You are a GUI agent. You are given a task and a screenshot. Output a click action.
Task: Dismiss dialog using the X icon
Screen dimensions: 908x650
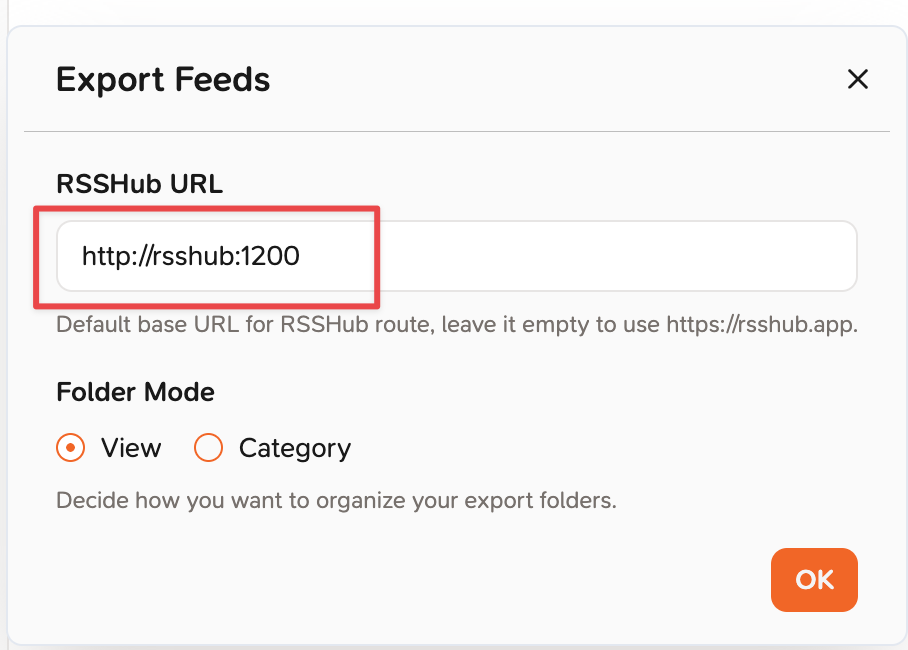click(858, 79)
